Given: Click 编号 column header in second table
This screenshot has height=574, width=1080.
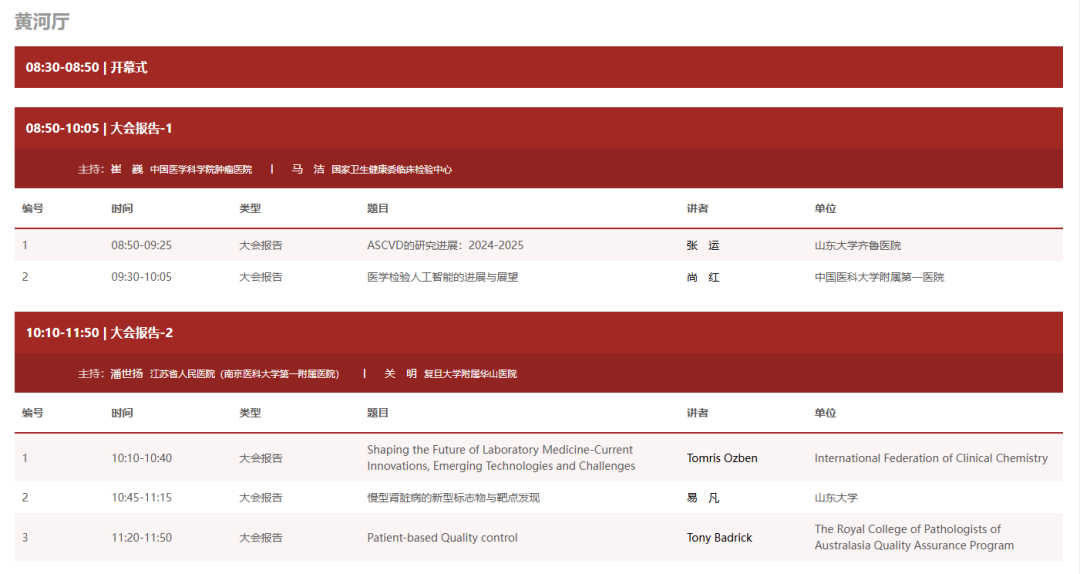Looking at the screenshot, I should 32,413.
